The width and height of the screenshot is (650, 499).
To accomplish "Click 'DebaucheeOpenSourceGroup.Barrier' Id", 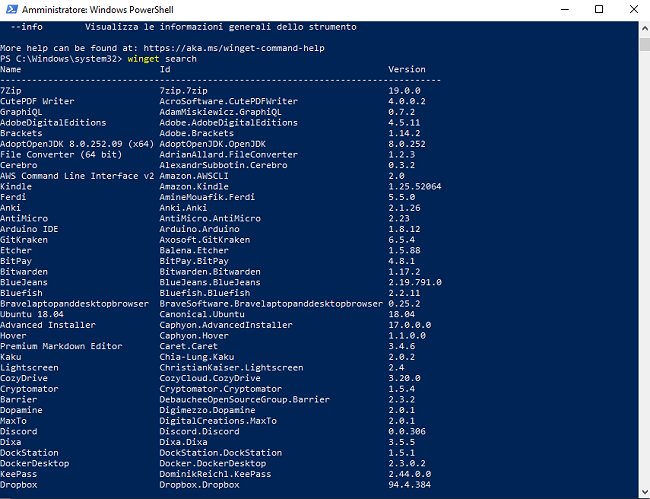I will click(245, 400).
